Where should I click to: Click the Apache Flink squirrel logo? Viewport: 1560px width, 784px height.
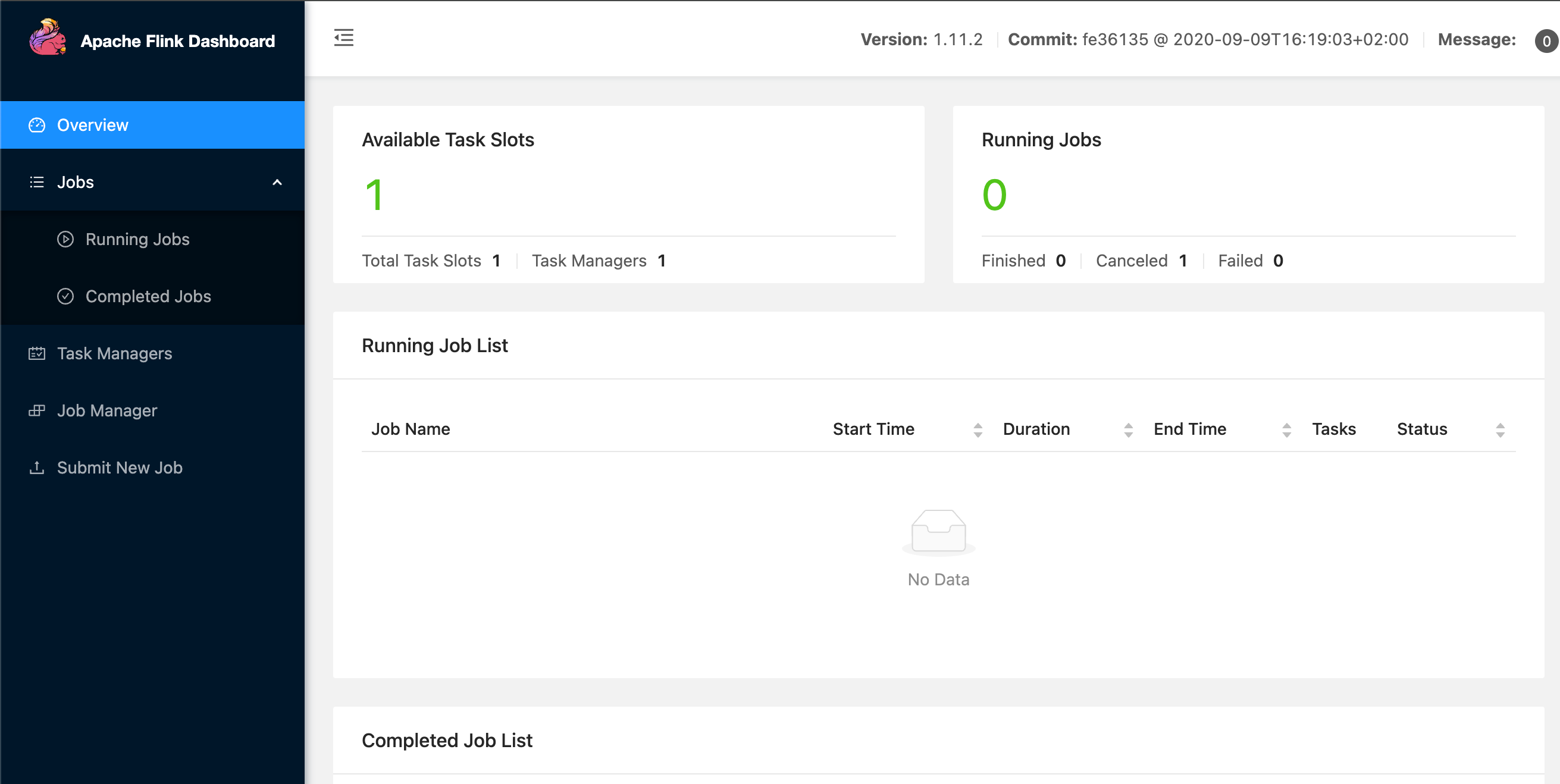click(x=47, y=37)
